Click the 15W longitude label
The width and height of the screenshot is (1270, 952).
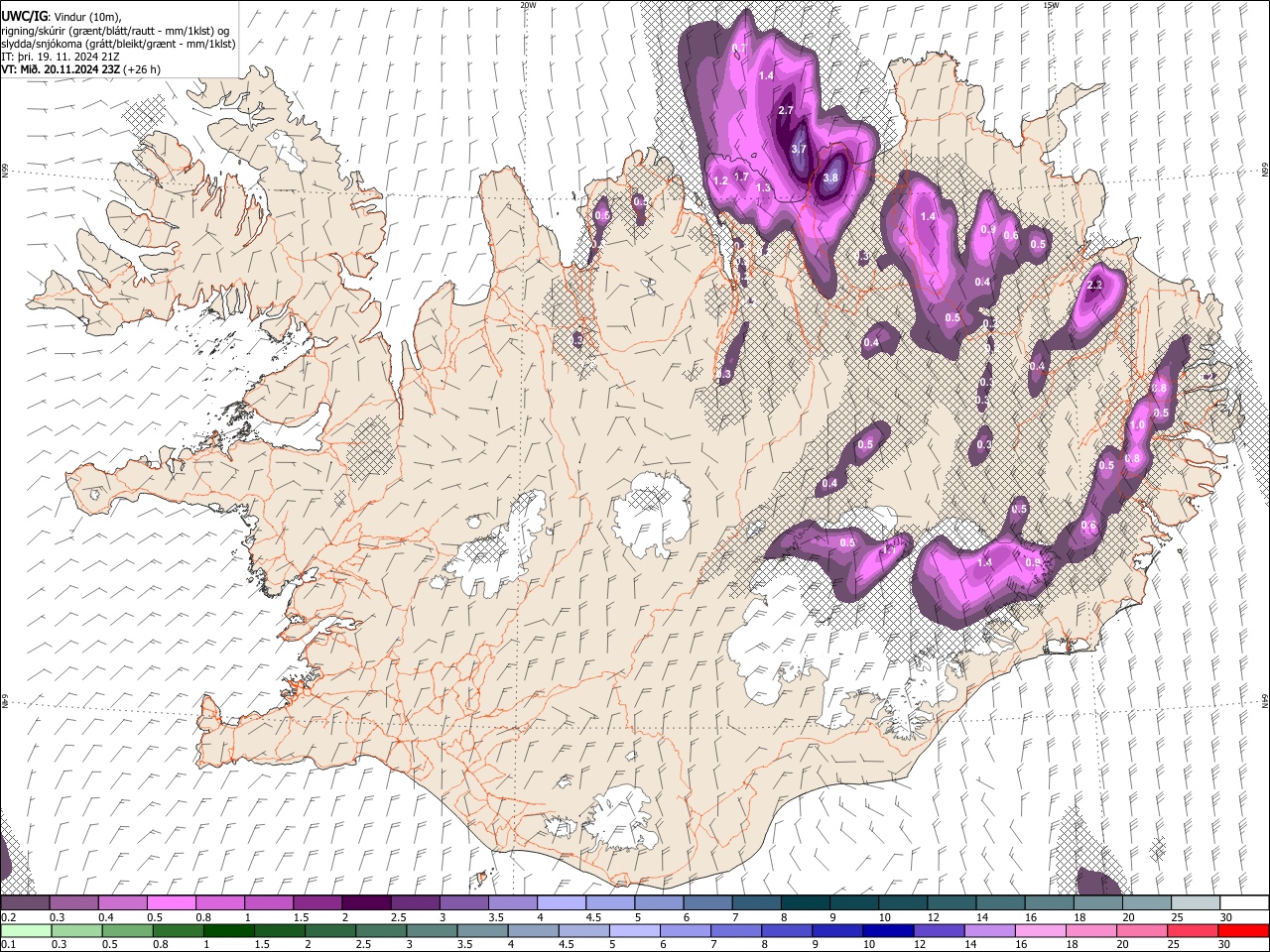1051,5
